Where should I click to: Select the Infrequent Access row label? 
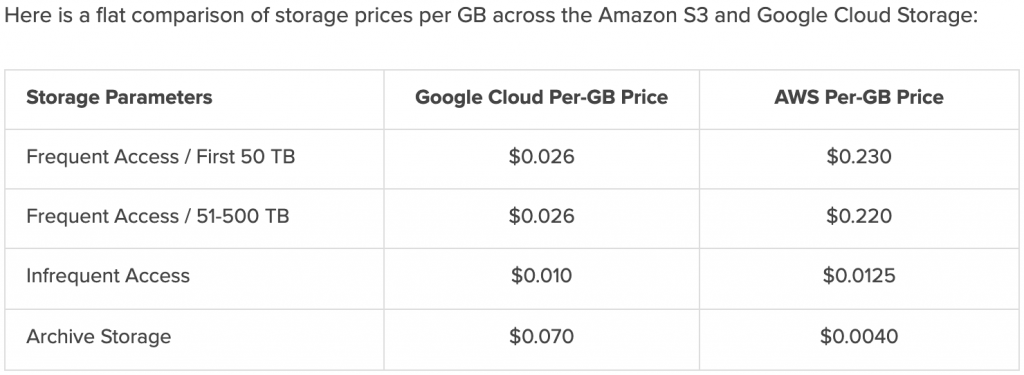(108, 276)
